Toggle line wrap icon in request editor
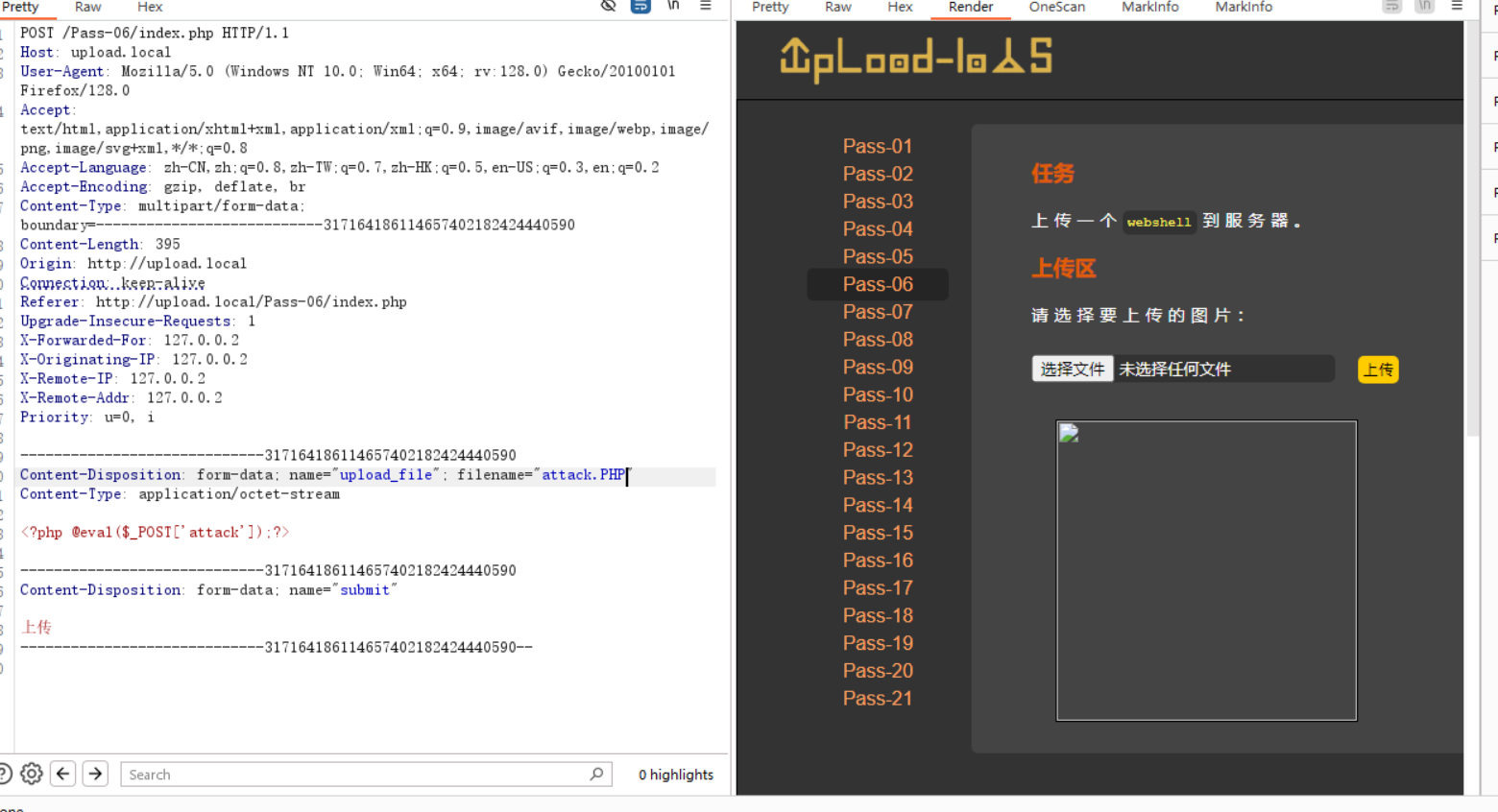 pos(640,6)
